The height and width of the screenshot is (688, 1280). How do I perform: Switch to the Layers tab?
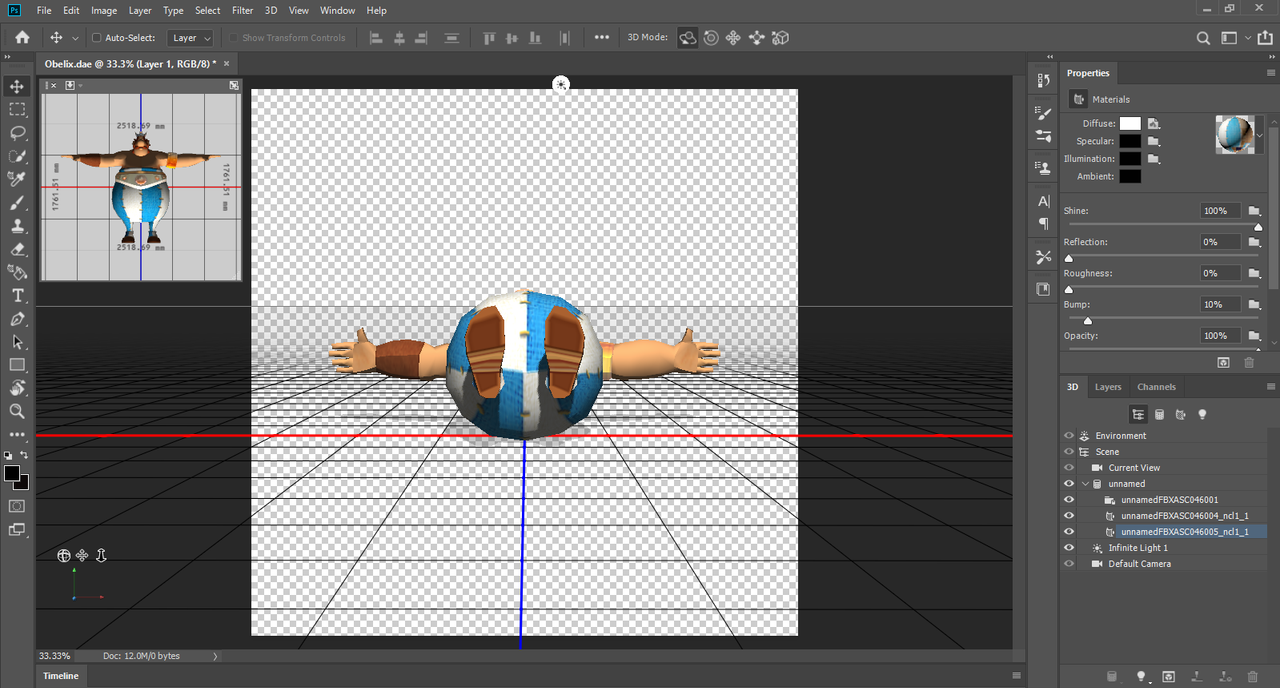click(x=1108, y=387)
